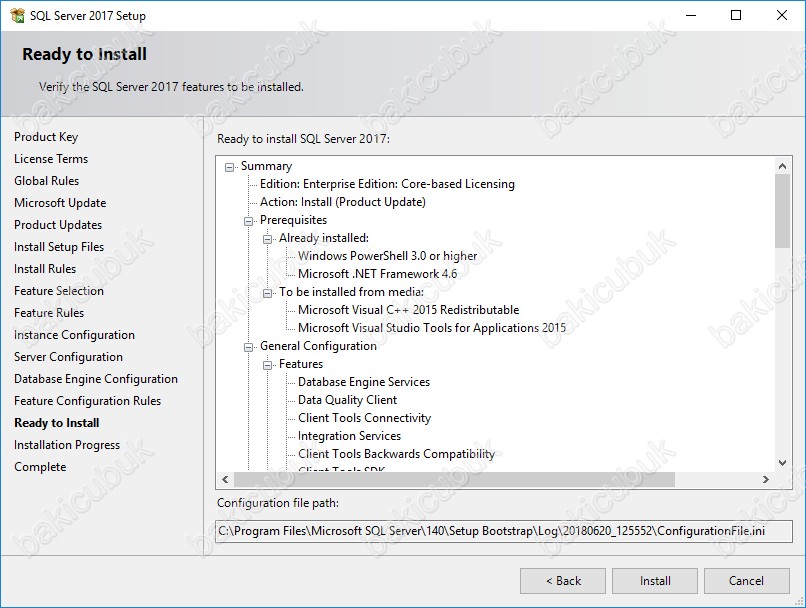Select Microsoft Visual C++ 2015 Redistributable
806x608 pixels.
point(409,310)
